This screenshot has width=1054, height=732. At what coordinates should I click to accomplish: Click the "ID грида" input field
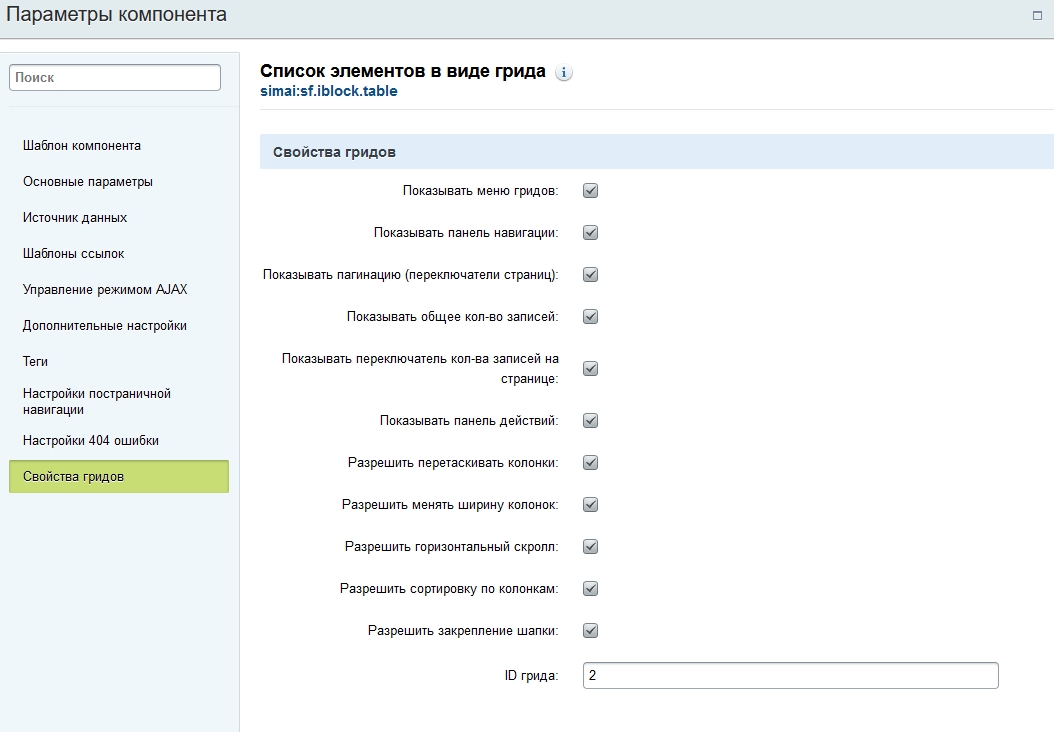790,676
